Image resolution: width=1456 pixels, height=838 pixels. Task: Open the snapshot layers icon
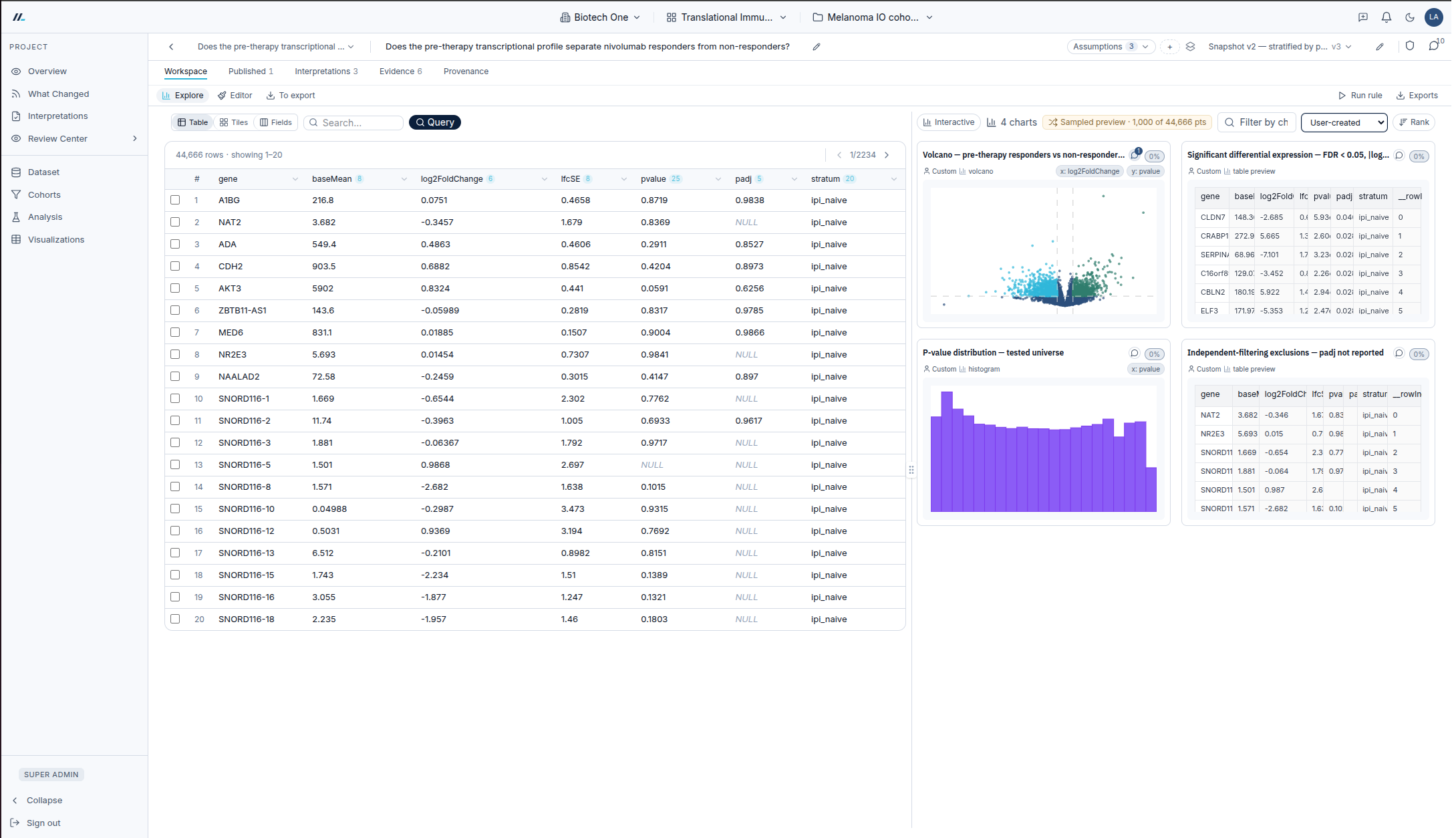coord(1190,47)
